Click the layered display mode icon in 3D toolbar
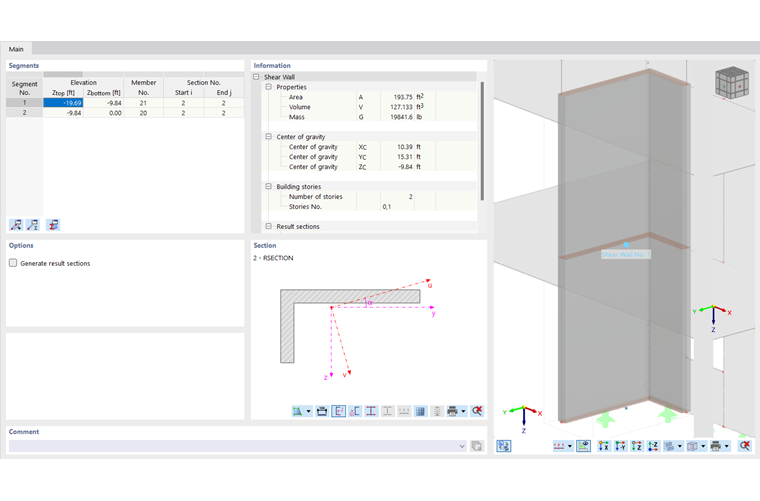 coord(669,446)
